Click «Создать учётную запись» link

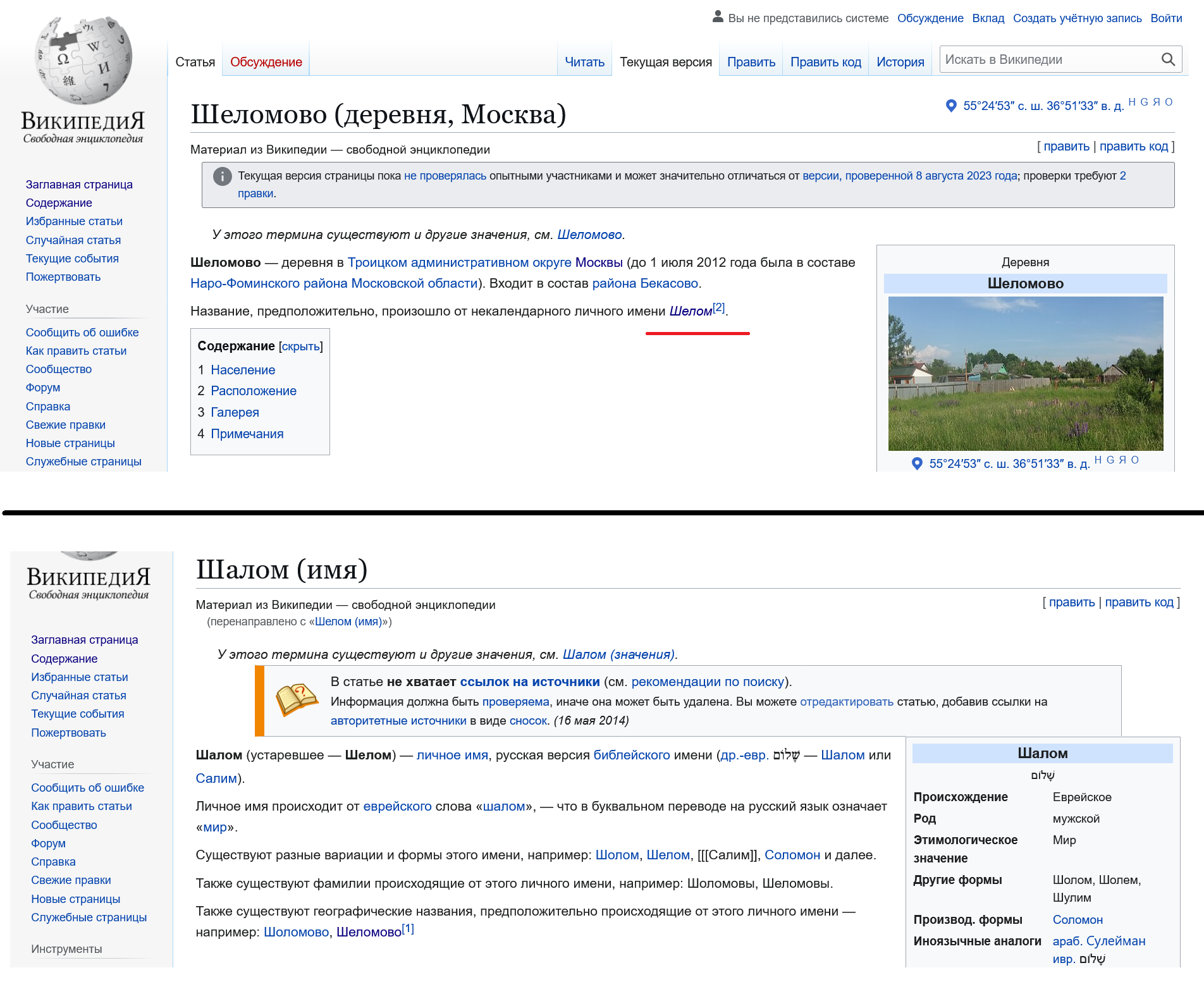tap(1078, 18)
